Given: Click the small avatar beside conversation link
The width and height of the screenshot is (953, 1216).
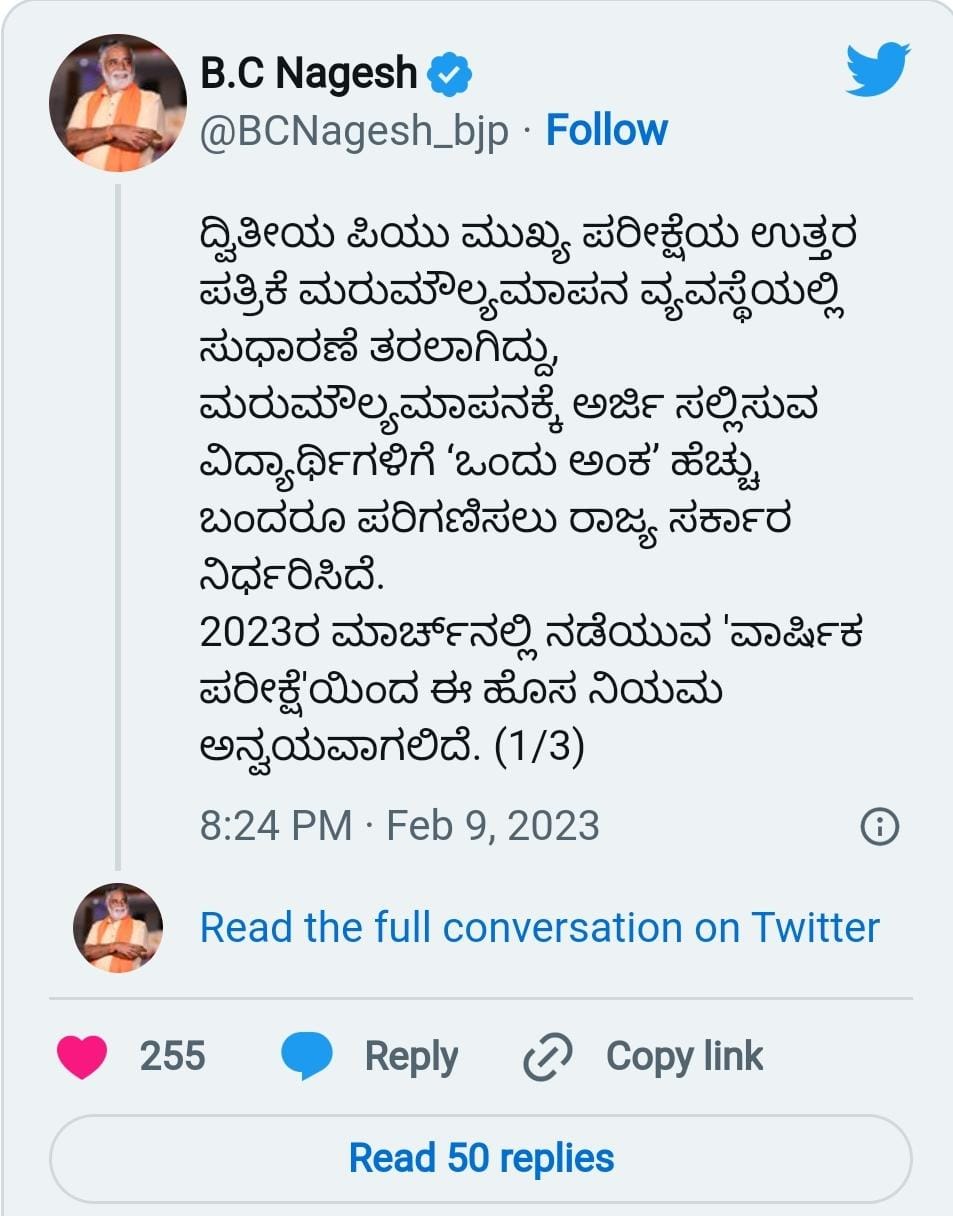Looking at the screenshot, I should [x=117, y=928].
